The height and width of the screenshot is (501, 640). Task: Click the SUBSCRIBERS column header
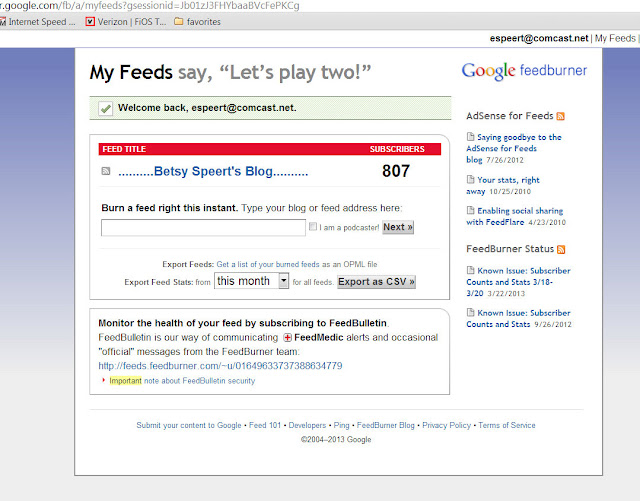[x=397, y=149]
